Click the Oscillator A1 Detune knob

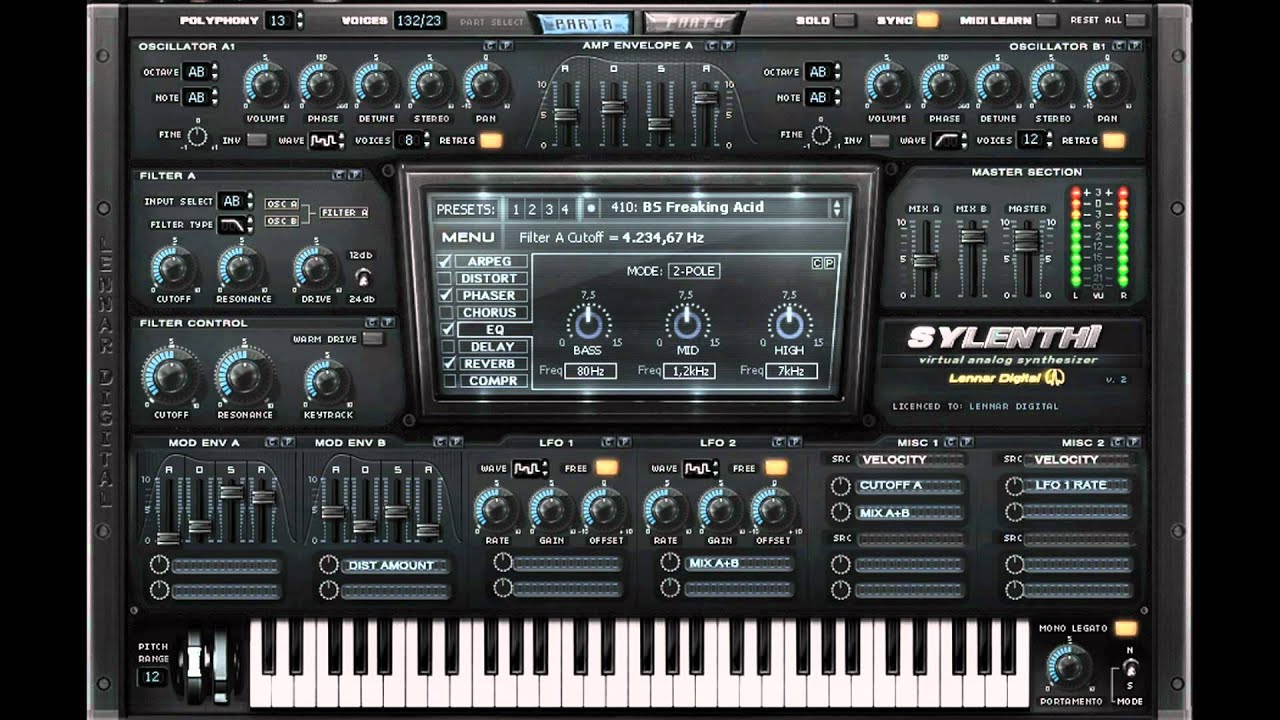[x=376, y=85]
